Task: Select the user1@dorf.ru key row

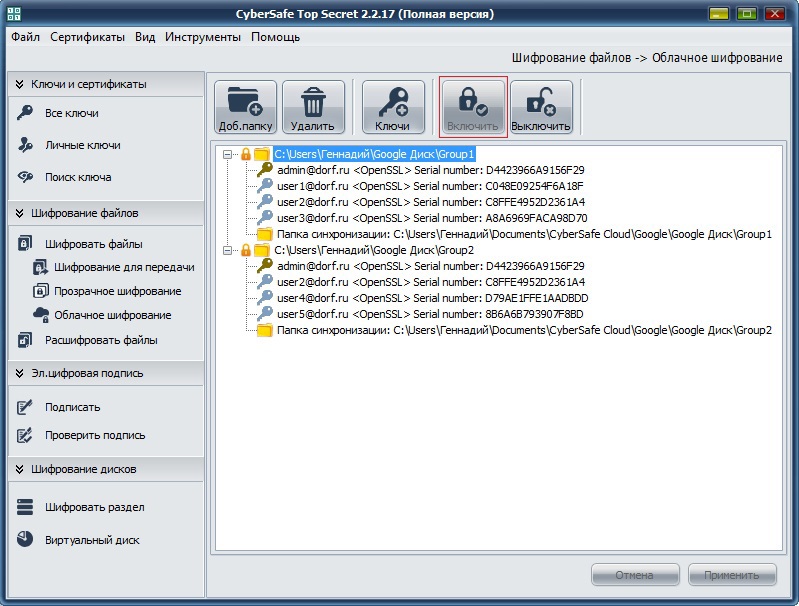Action: tap(430, 186)
